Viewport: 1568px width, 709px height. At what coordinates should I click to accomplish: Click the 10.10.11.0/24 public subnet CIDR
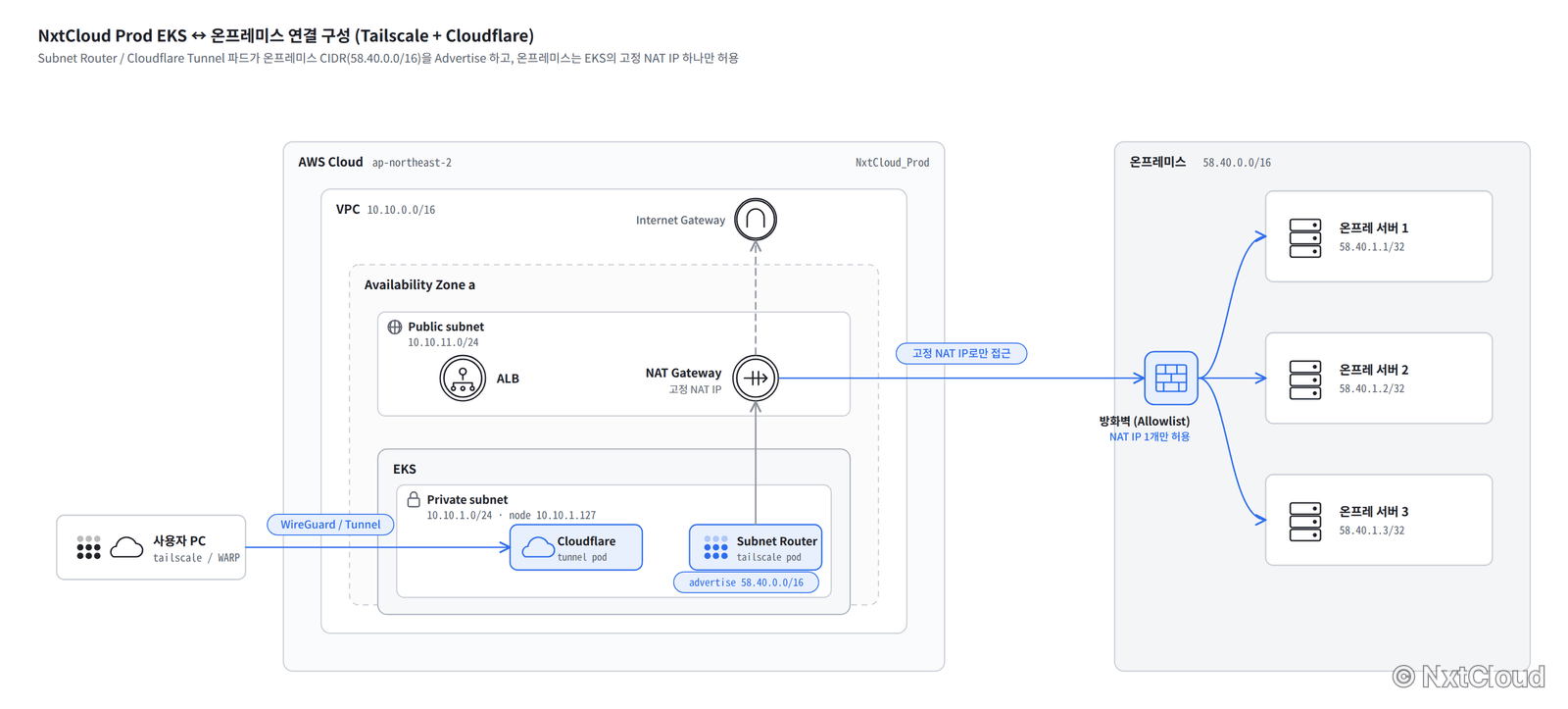[x=443, y=342]
